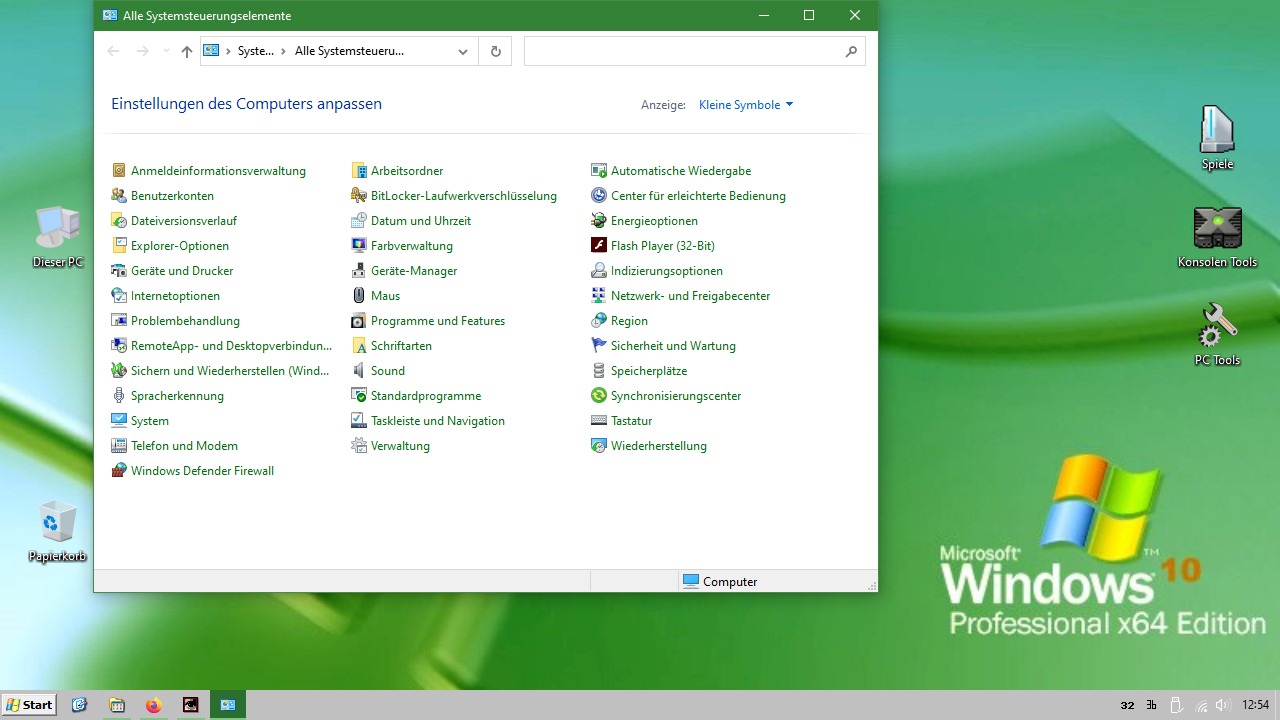Click the volume icon in system tray
The width and height of the screenshot is (1280, 720).
[x=1222, y=705]
